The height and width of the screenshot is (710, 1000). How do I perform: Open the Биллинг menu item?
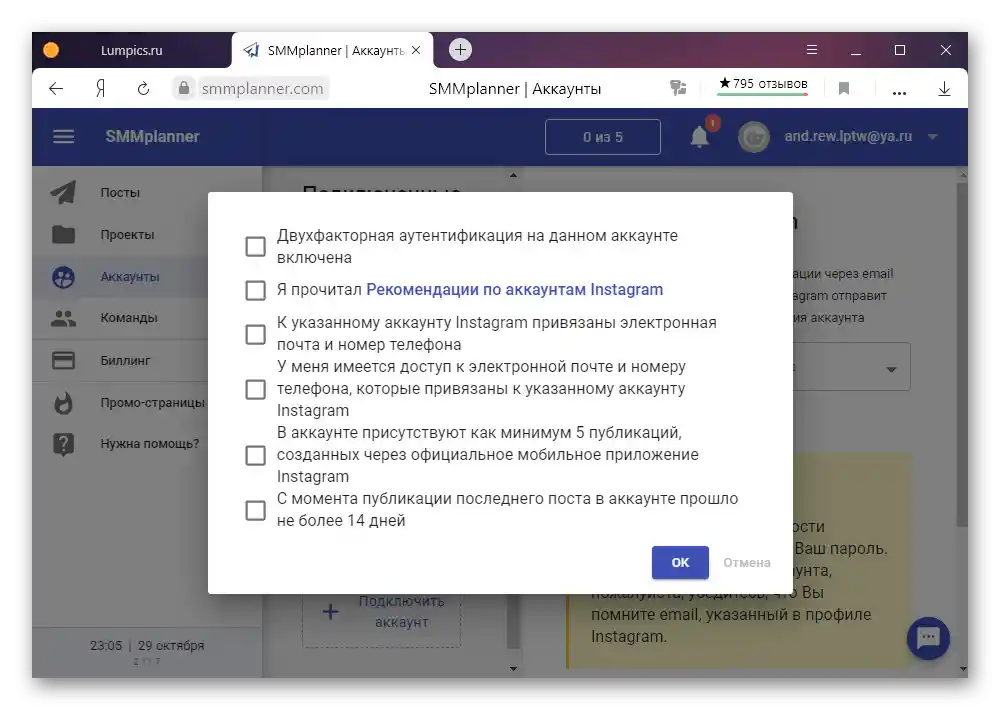125,360
